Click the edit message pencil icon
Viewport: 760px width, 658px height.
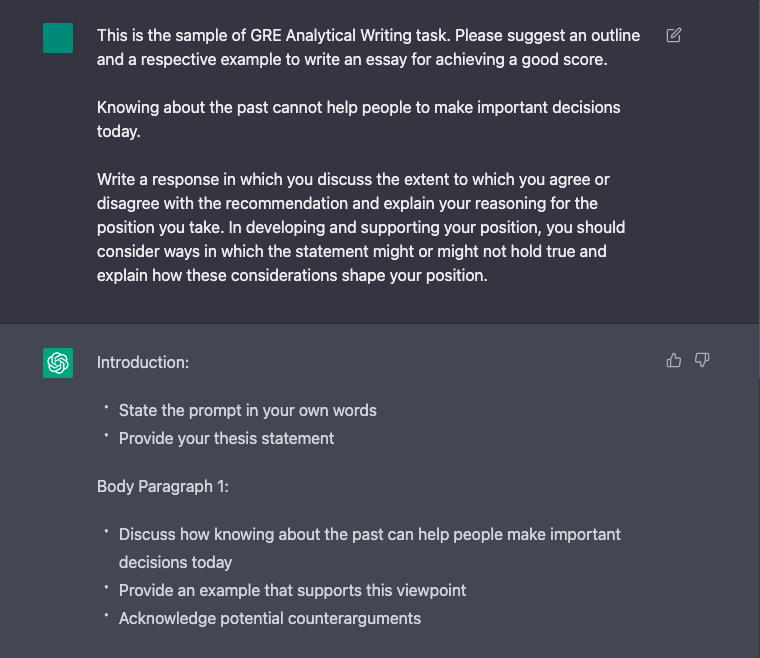(674, 36)
